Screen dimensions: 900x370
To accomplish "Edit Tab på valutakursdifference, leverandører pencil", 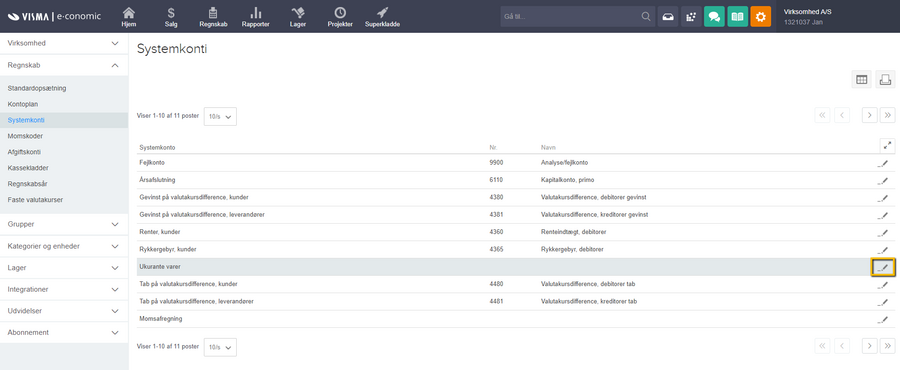I will pyautogui.click(x=883, y=302).
